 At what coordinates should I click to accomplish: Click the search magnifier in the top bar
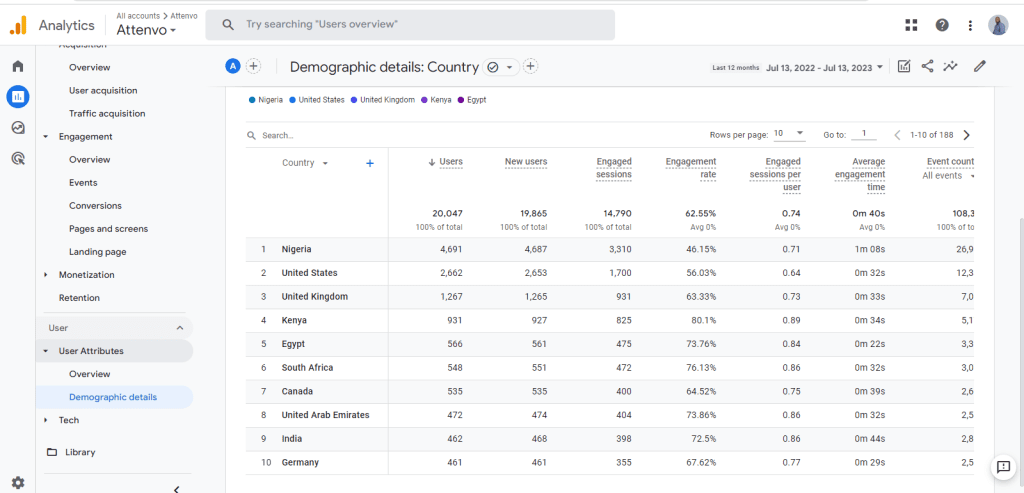pyautogui.click(x=228, y=25)
